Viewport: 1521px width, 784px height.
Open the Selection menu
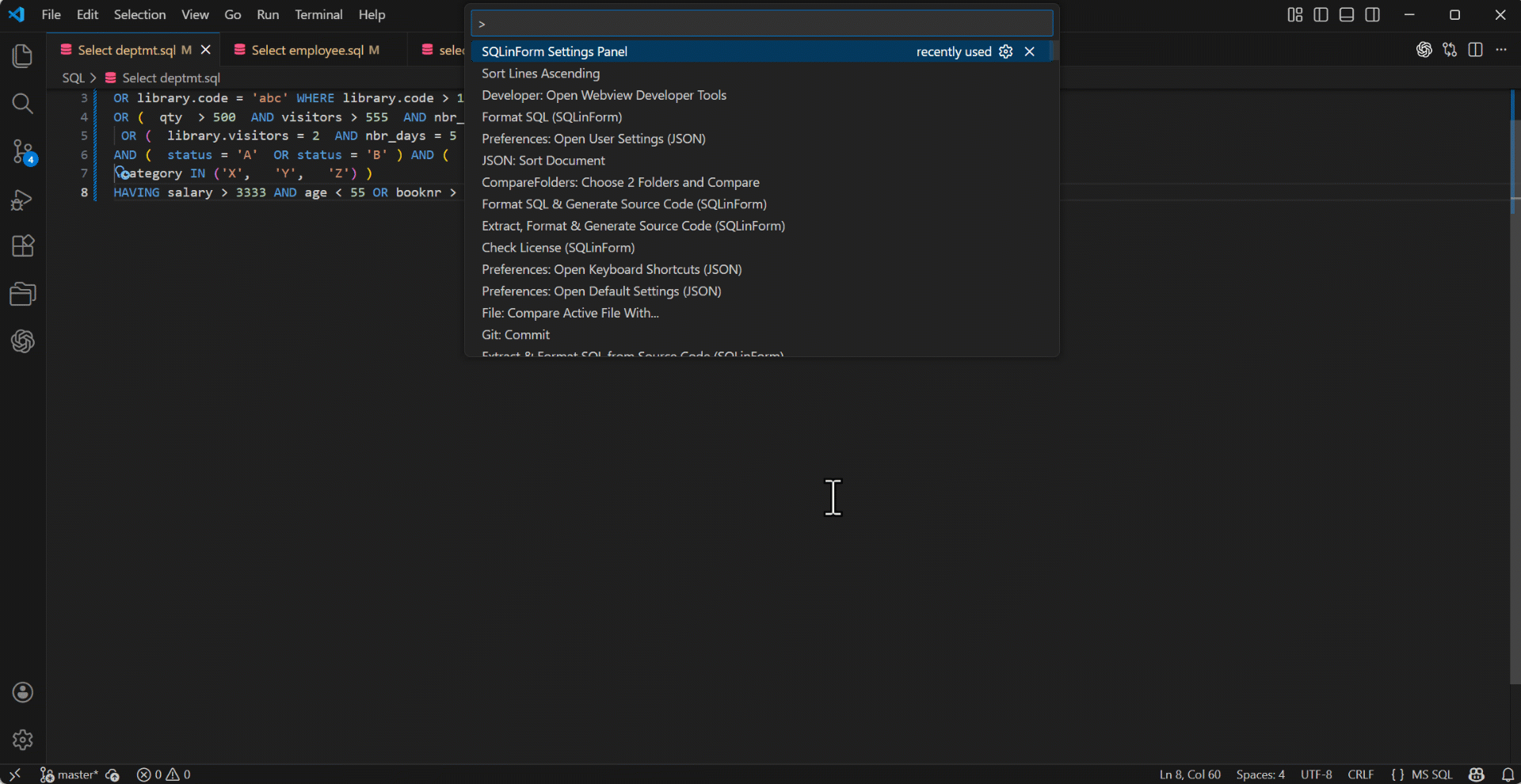point(139,14)
